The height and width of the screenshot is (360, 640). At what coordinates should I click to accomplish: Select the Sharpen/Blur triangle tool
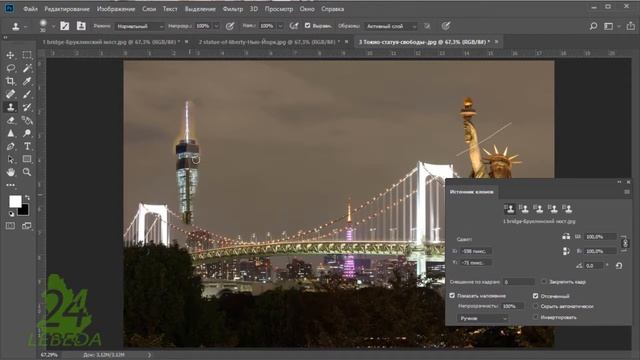pos(11,133)
